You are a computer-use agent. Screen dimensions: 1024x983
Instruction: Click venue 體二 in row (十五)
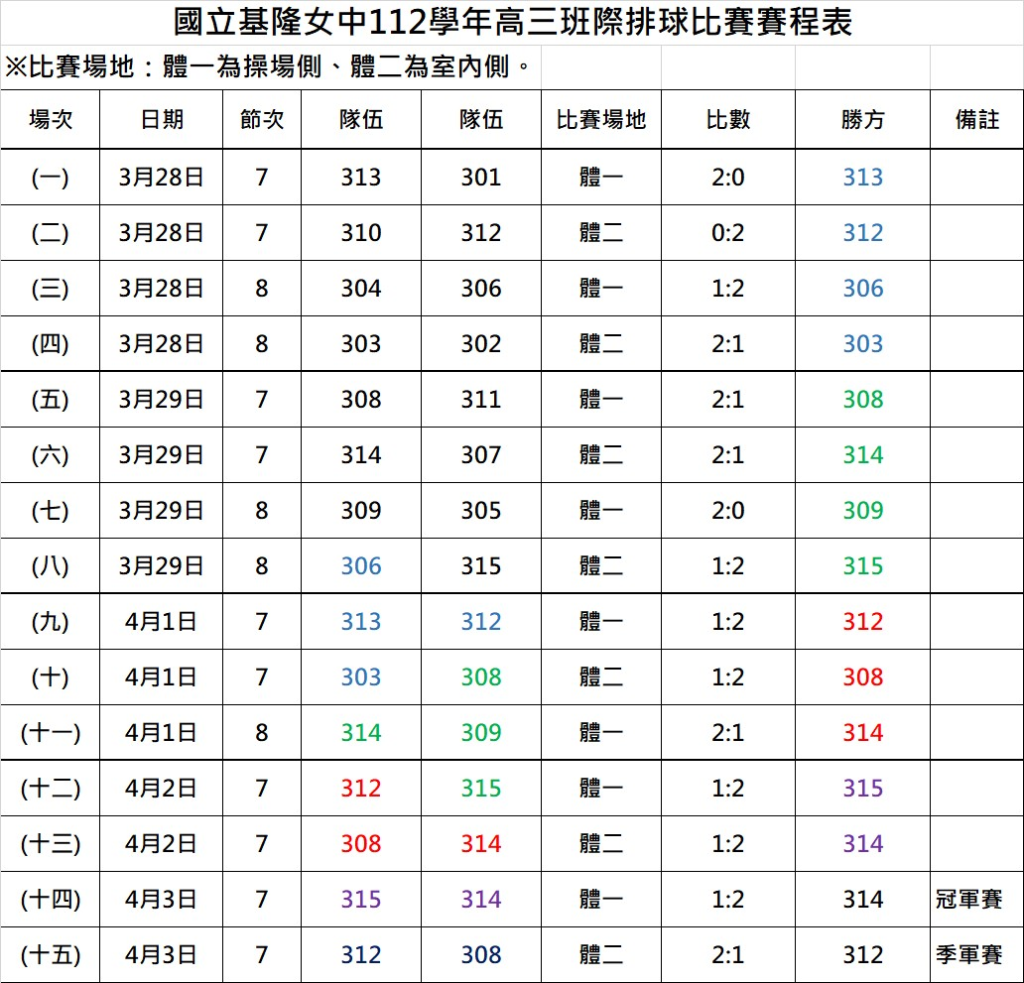[601, 954]
